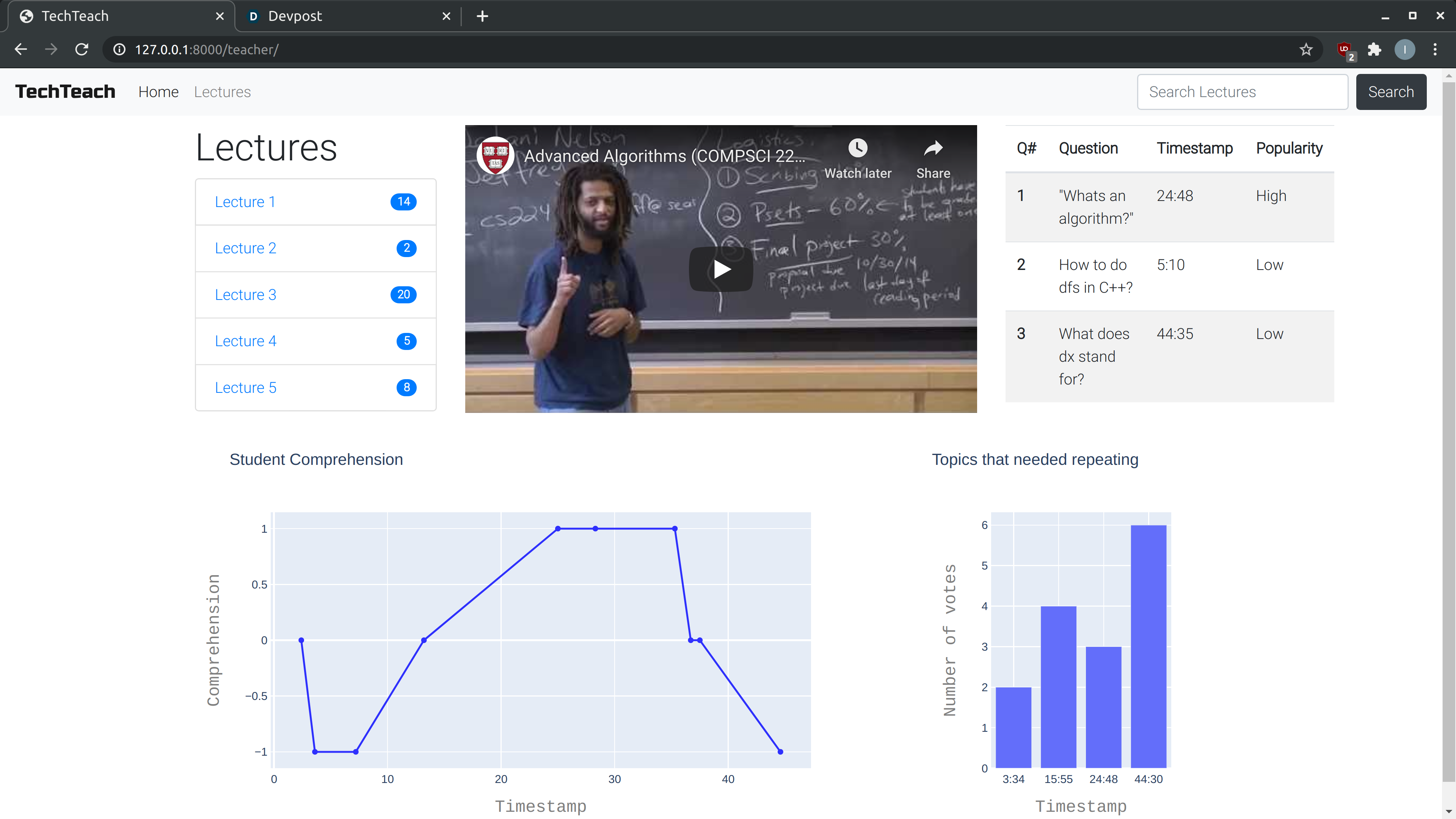Open Lecture 3 from the list
Image resolution: width=1456 pixels, height=819 pixels.
coord(245,295)
